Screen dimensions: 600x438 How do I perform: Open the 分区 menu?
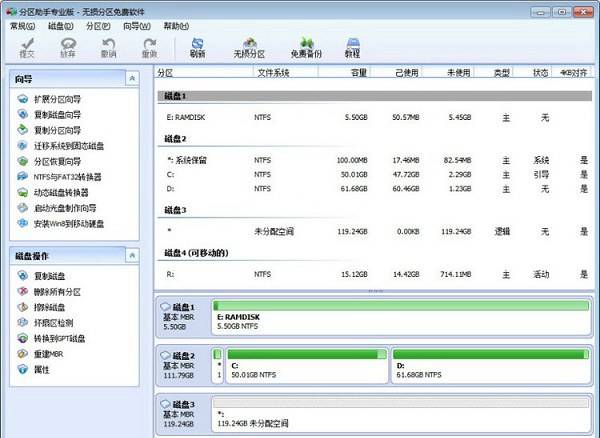[98, 26]
